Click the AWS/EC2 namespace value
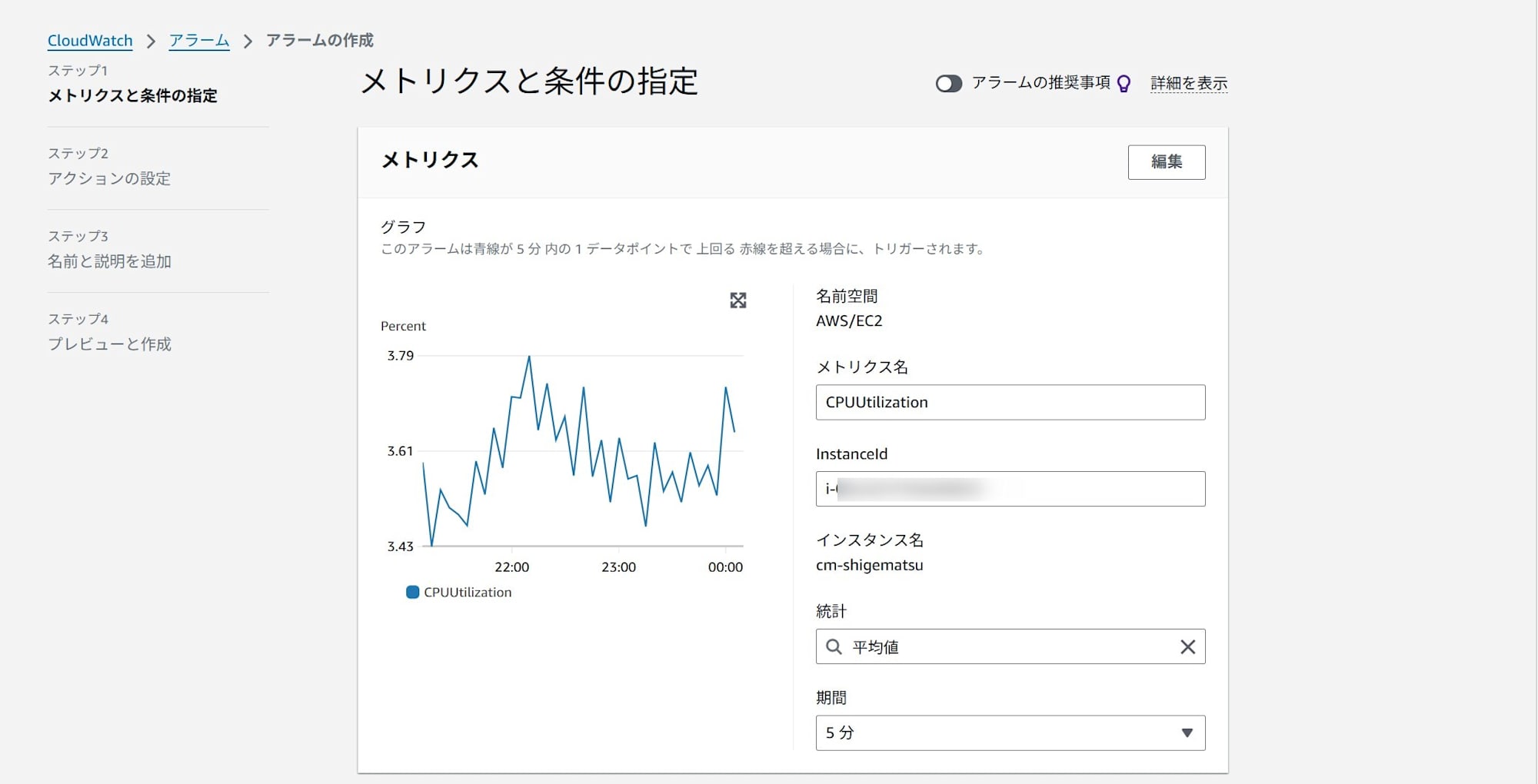Image resolution: width=1538 pixels, height=784 pixels. tap(849, 321)
